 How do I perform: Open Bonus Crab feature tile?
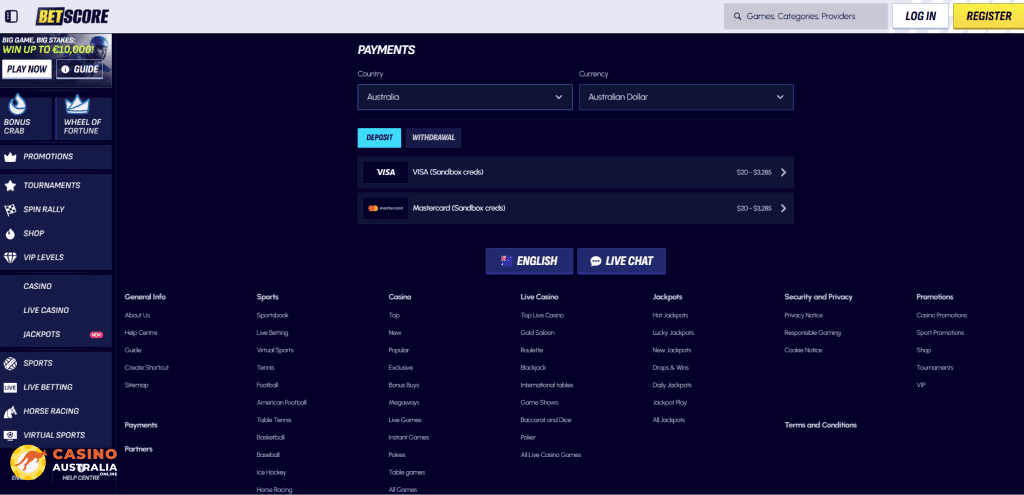(x=25, y=118)
